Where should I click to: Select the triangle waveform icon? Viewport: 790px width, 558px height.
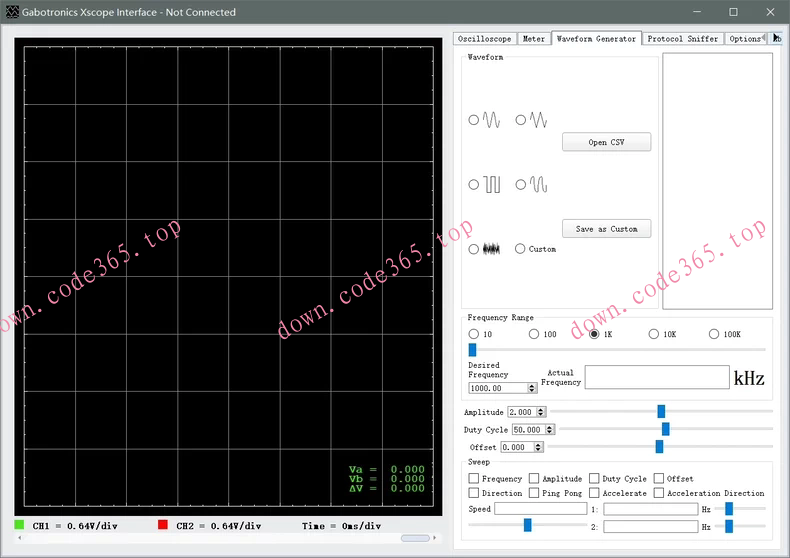[x=537, y=120]
